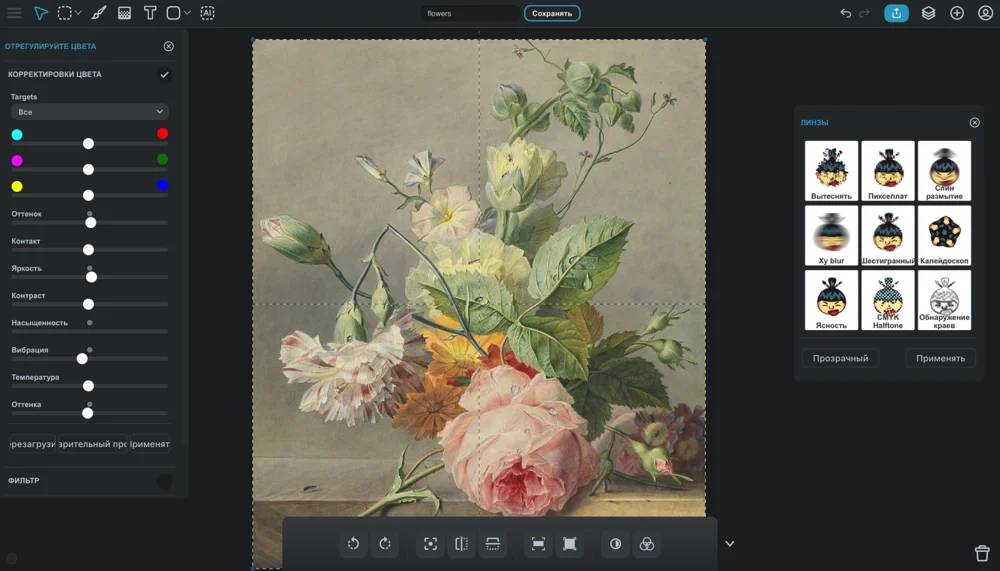Click the add new plus icon

957,13
